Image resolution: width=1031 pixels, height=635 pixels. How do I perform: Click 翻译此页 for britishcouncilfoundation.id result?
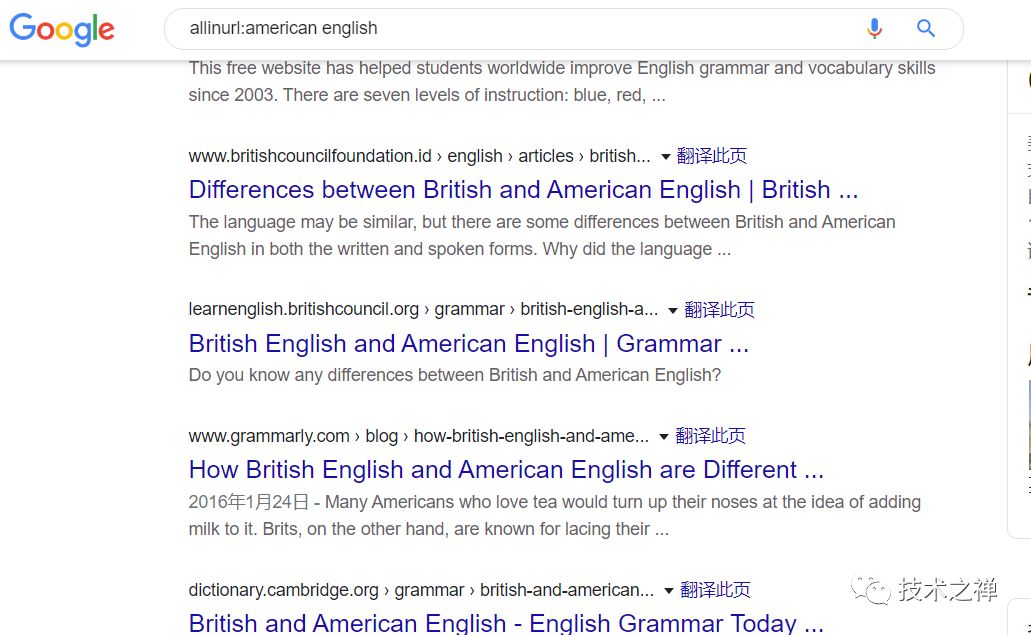(x=712, y=156)
